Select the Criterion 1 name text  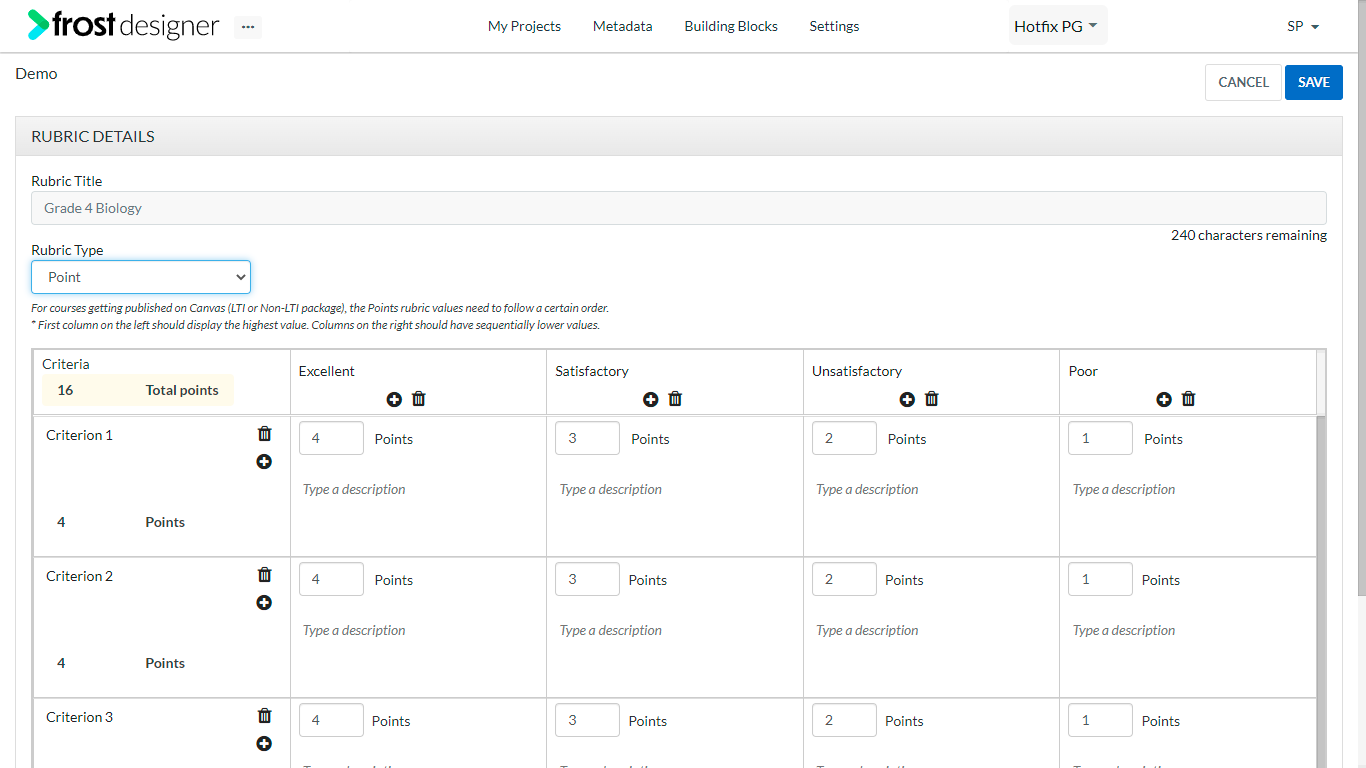pyautogui.click(x=79, y=435)
